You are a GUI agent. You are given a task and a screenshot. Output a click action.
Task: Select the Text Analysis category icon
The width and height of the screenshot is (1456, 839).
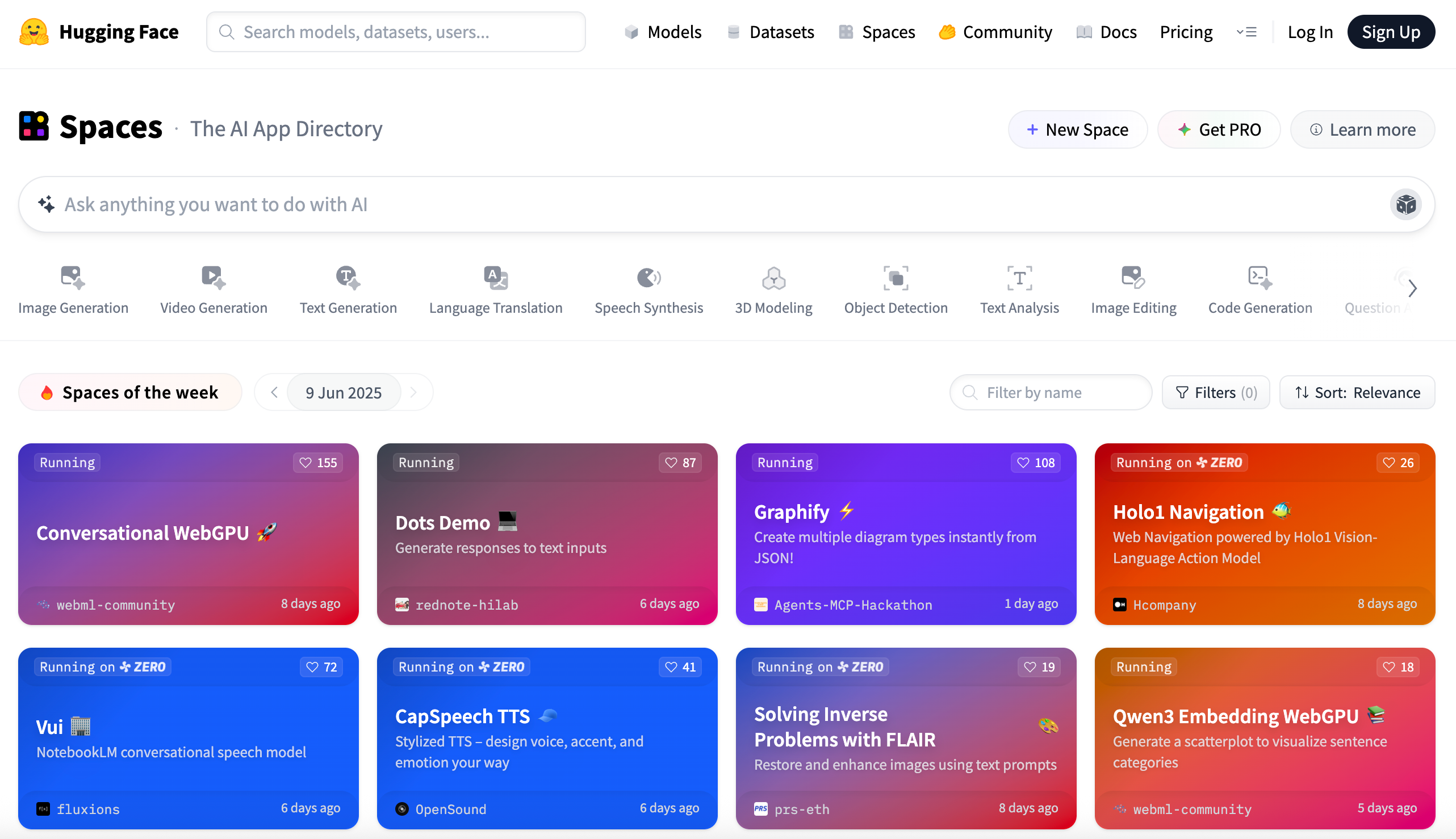click(x=1019, y=277)
